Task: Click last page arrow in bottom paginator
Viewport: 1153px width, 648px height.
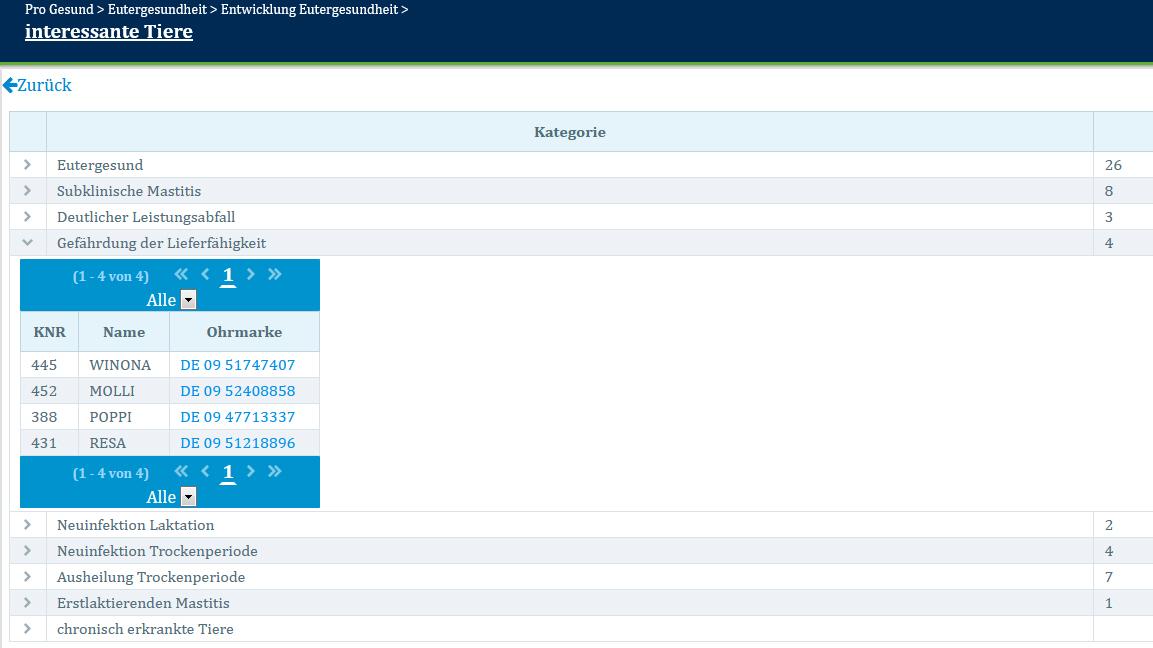Action: pos(275,472)
